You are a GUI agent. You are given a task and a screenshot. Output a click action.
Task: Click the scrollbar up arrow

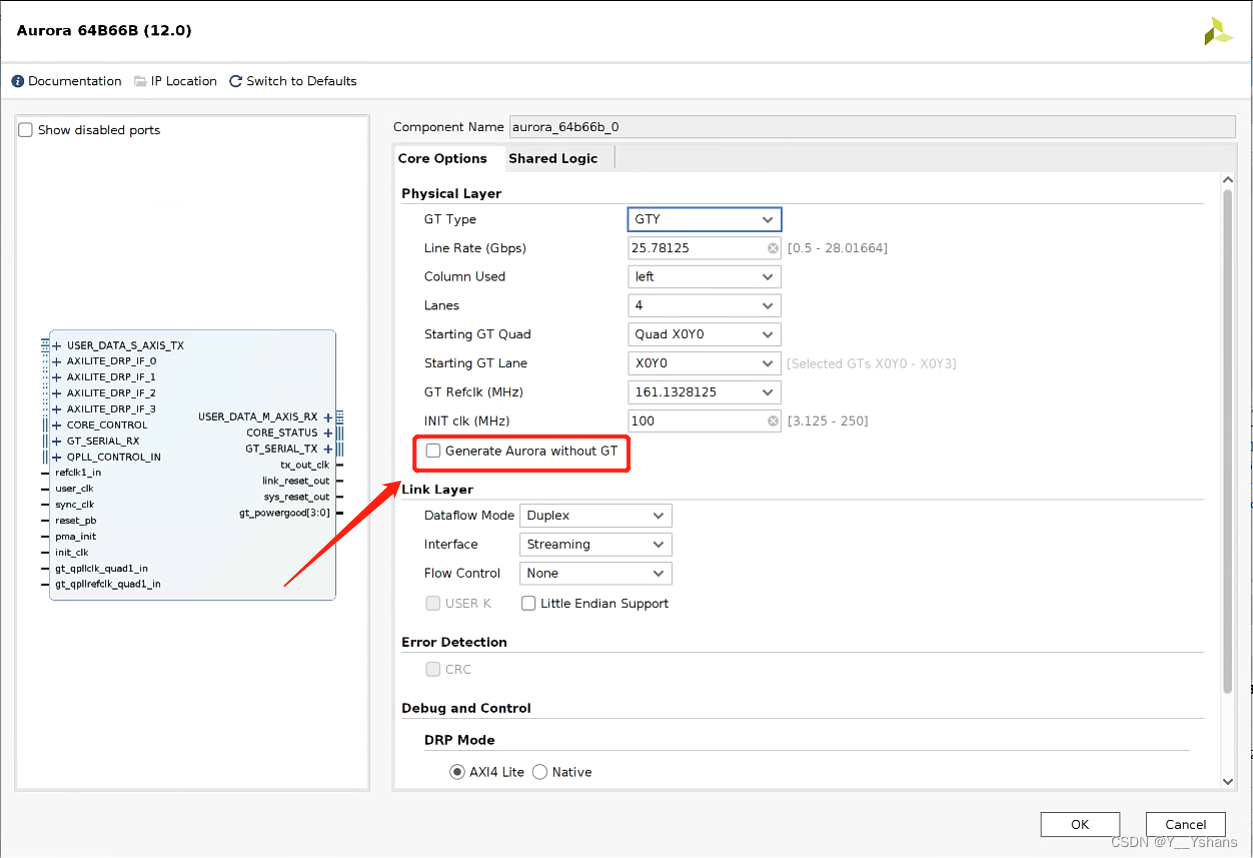click(x=1228, y=180)
